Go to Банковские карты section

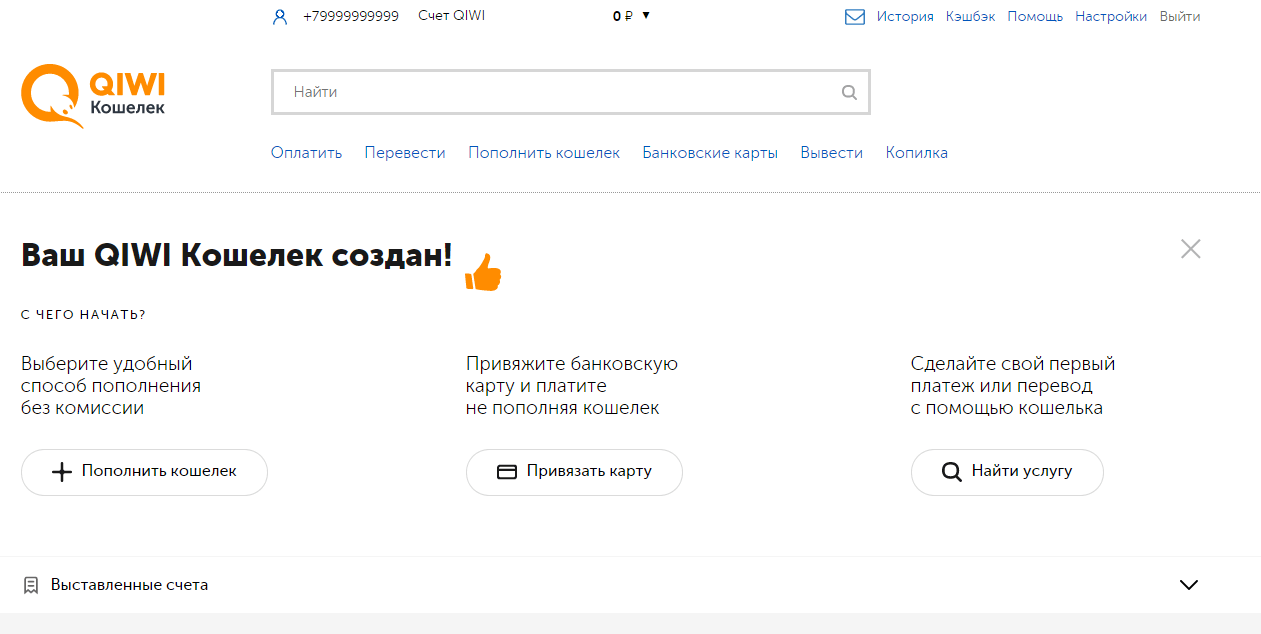710,153
